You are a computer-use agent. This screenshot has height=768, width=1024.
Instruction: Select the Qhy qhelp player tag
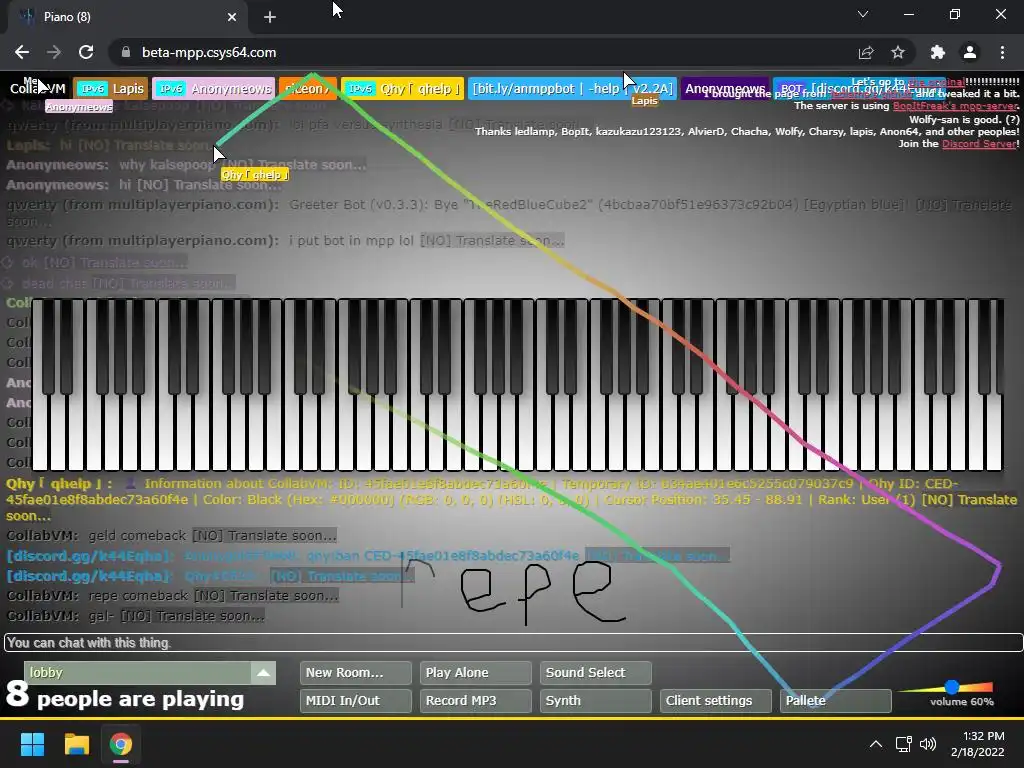(x=403, y=89)
